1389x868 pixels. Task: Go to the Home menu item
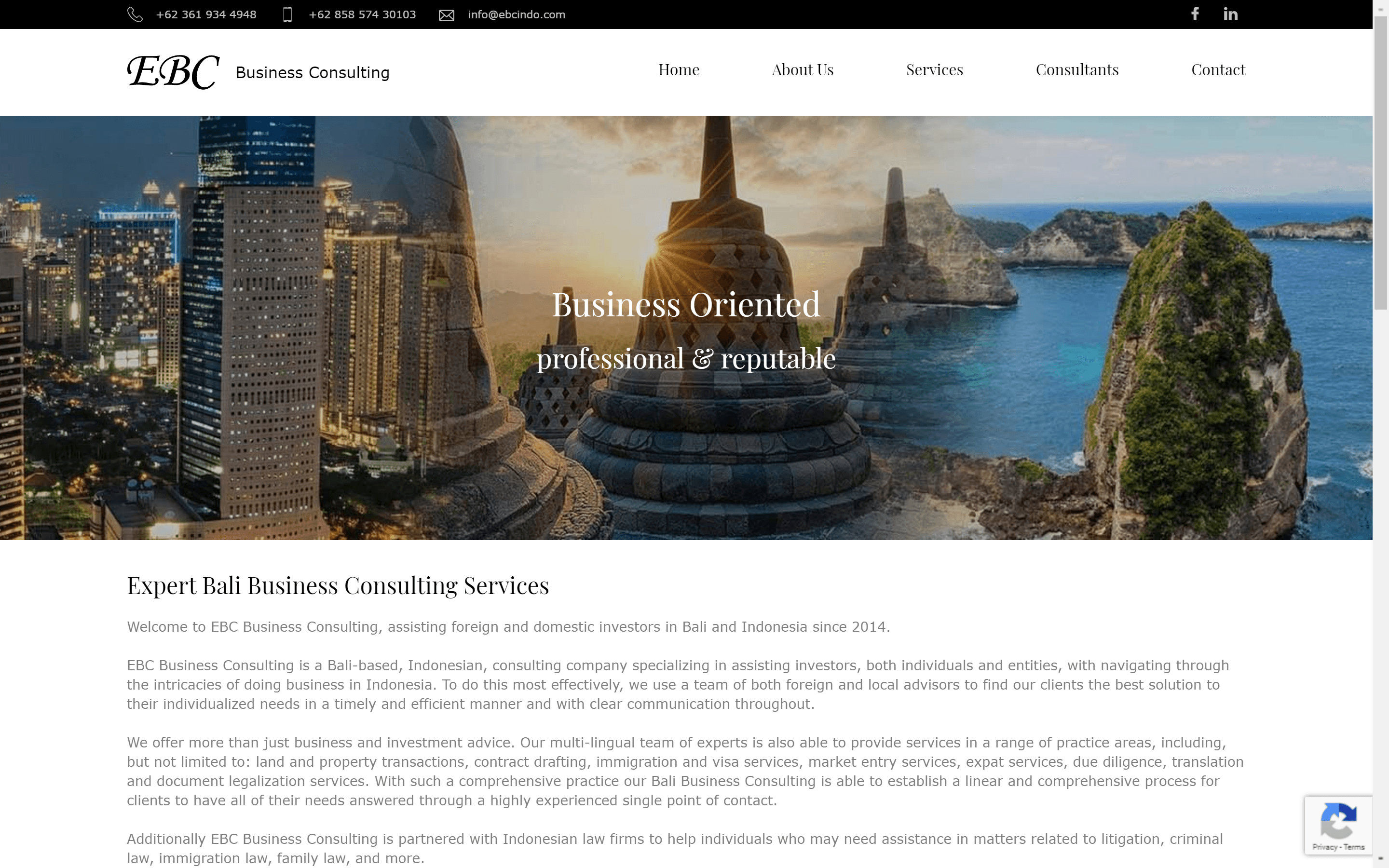(x=679, y=69)
